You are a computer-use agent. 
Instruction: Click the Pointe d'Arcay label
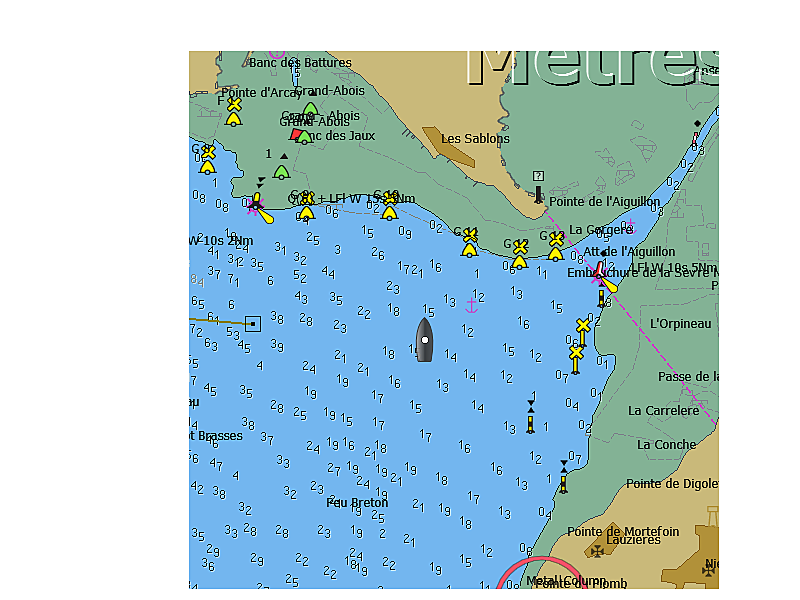click(x=261, y=93)
